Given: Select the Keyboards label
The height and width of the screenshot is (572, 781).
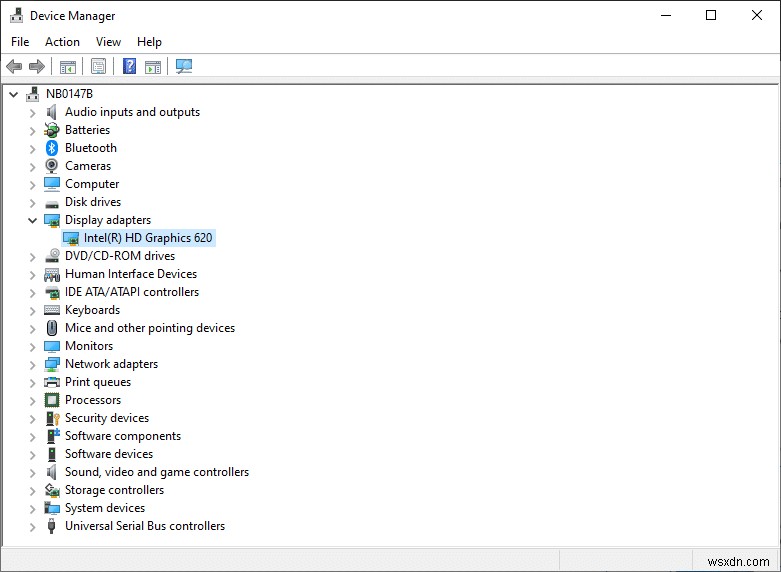Looking at the screenshot, I should [92, 310].
